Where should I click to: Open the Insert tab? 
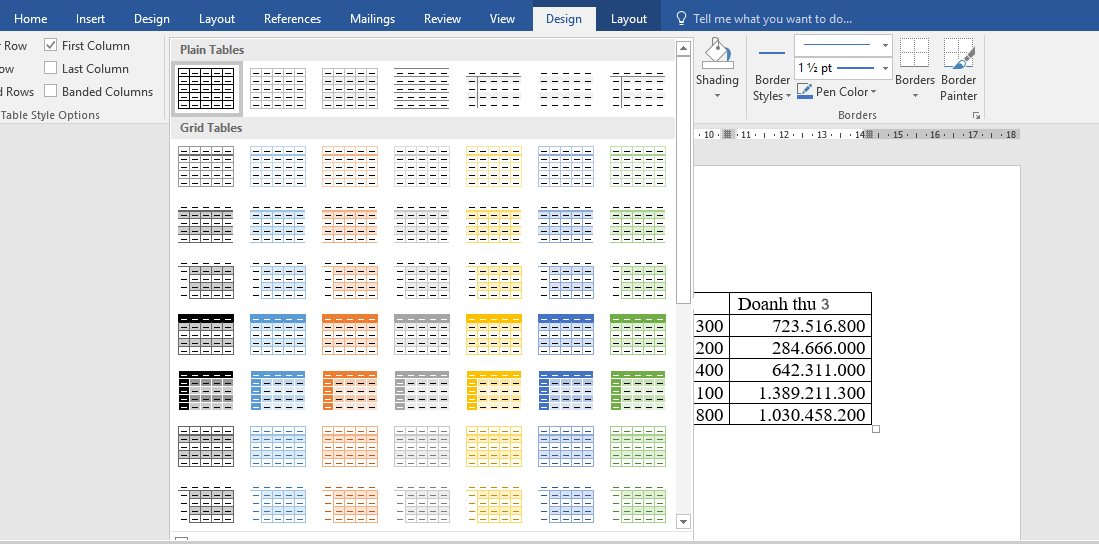90,19
